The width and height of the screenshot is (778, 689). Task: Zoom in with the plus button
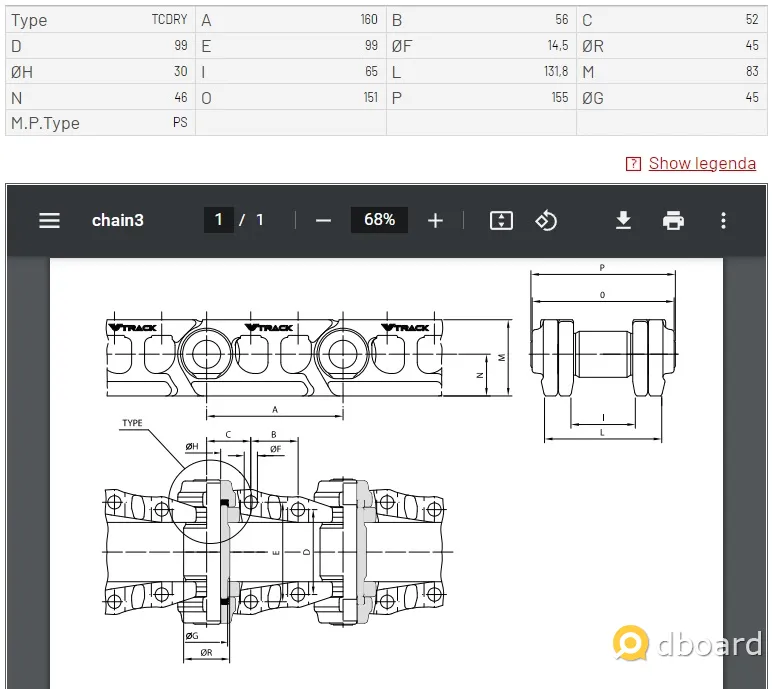click(x=435, y=220)
